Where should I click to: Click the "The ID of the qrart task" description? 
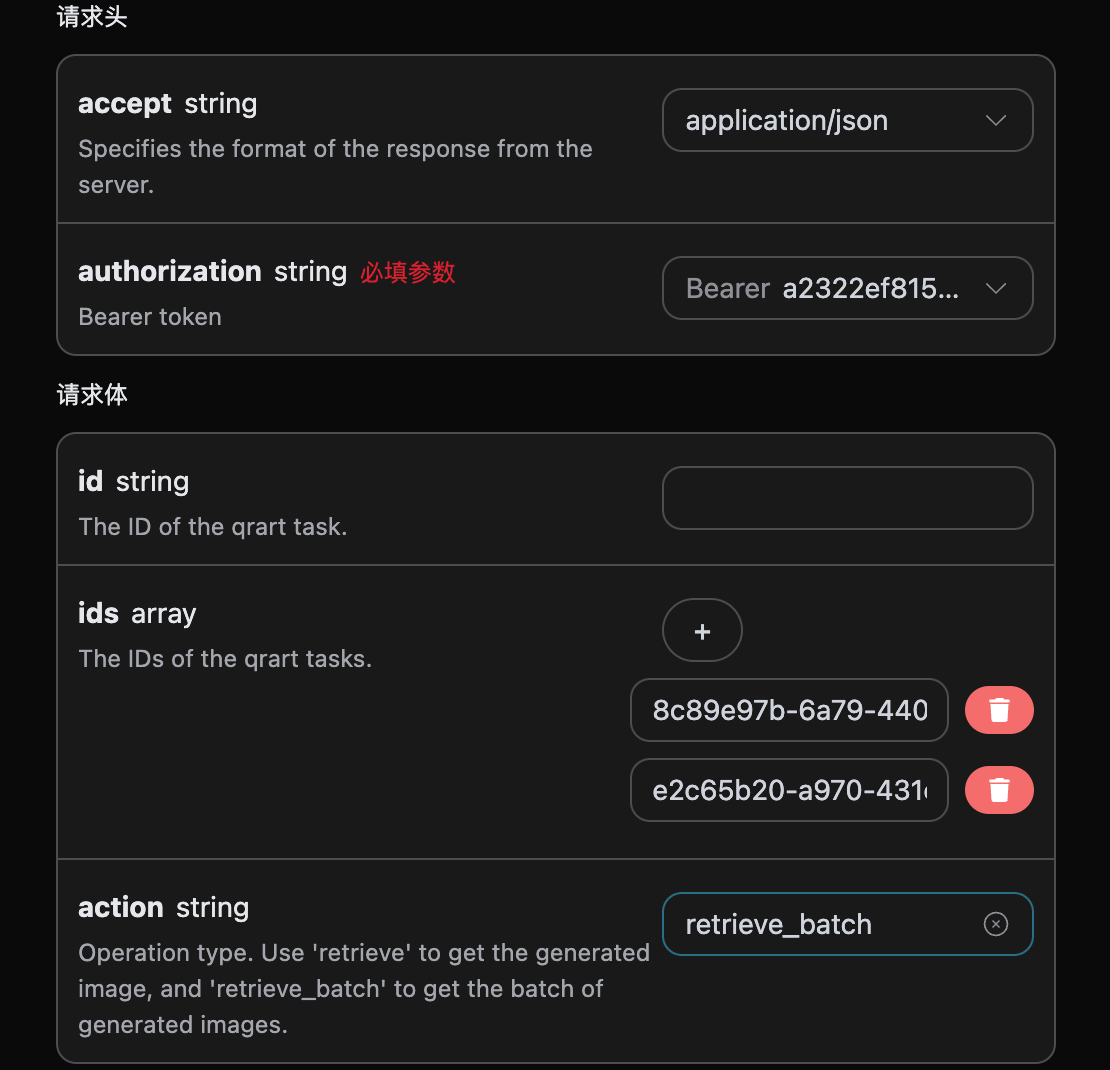pos(212,527)
